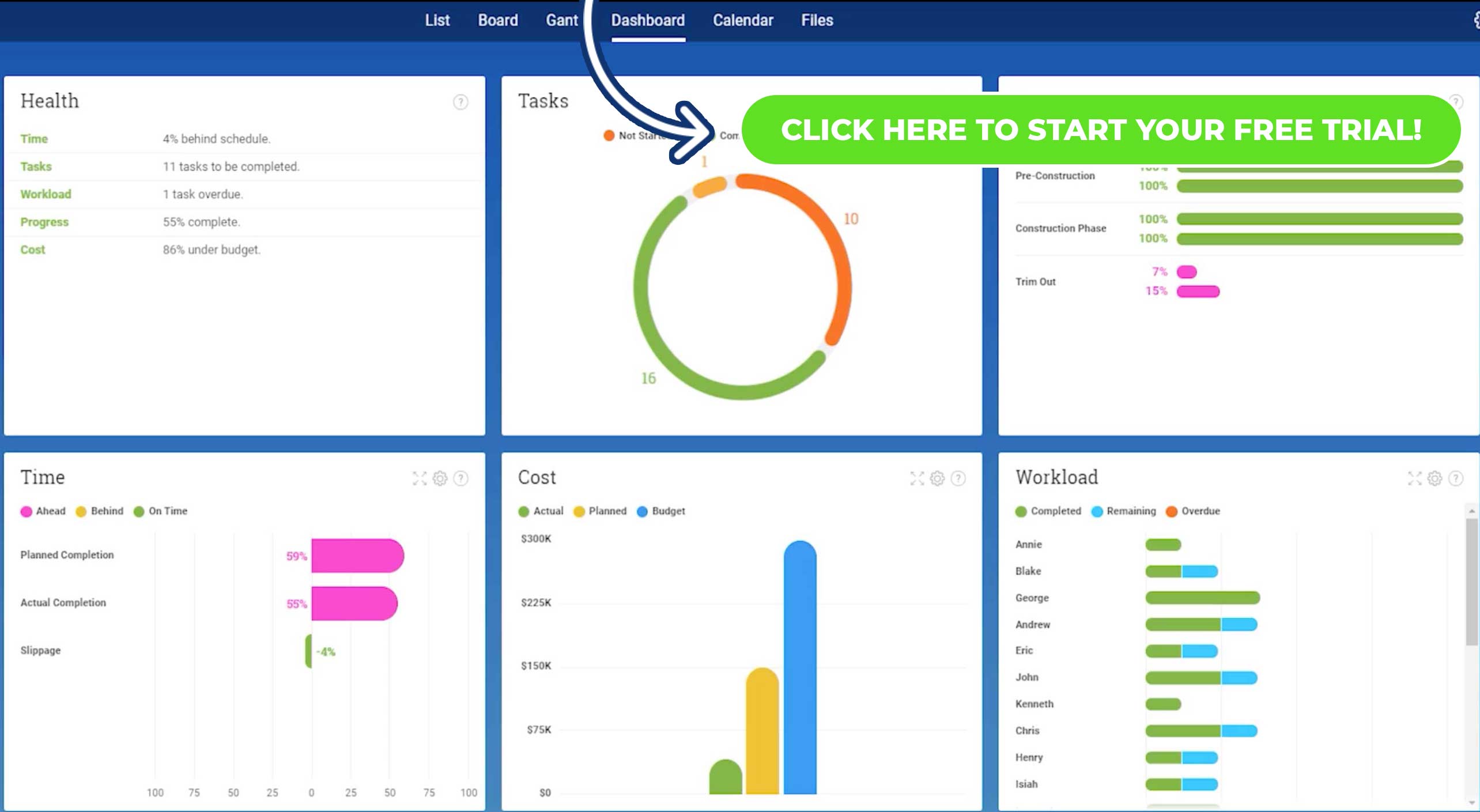Click the Workload panel fullscreen icon
1480x812 pixels.
coord(1415,477)
